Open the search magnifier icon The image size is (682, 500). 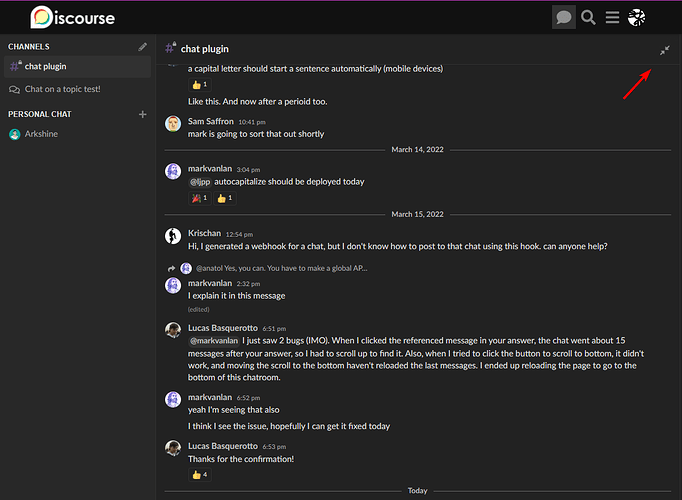tap(588, 17)
